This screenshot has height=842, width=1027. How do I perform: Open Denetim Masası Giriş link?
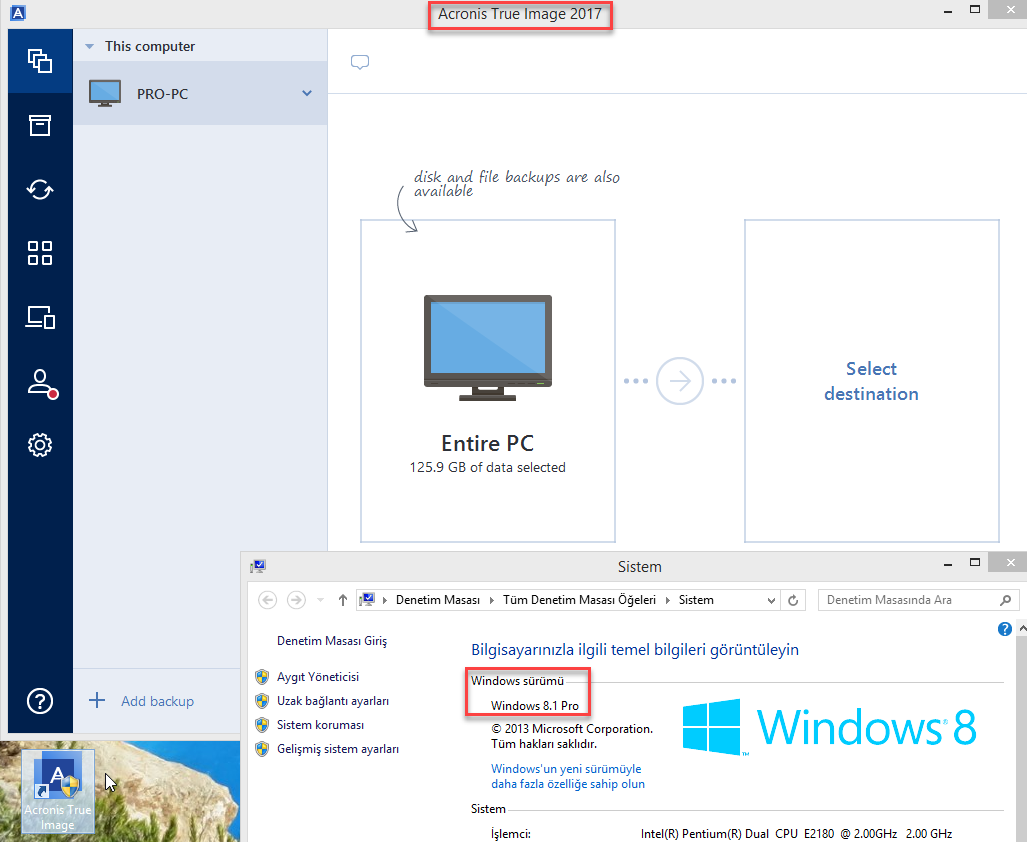tap(332, 641)
